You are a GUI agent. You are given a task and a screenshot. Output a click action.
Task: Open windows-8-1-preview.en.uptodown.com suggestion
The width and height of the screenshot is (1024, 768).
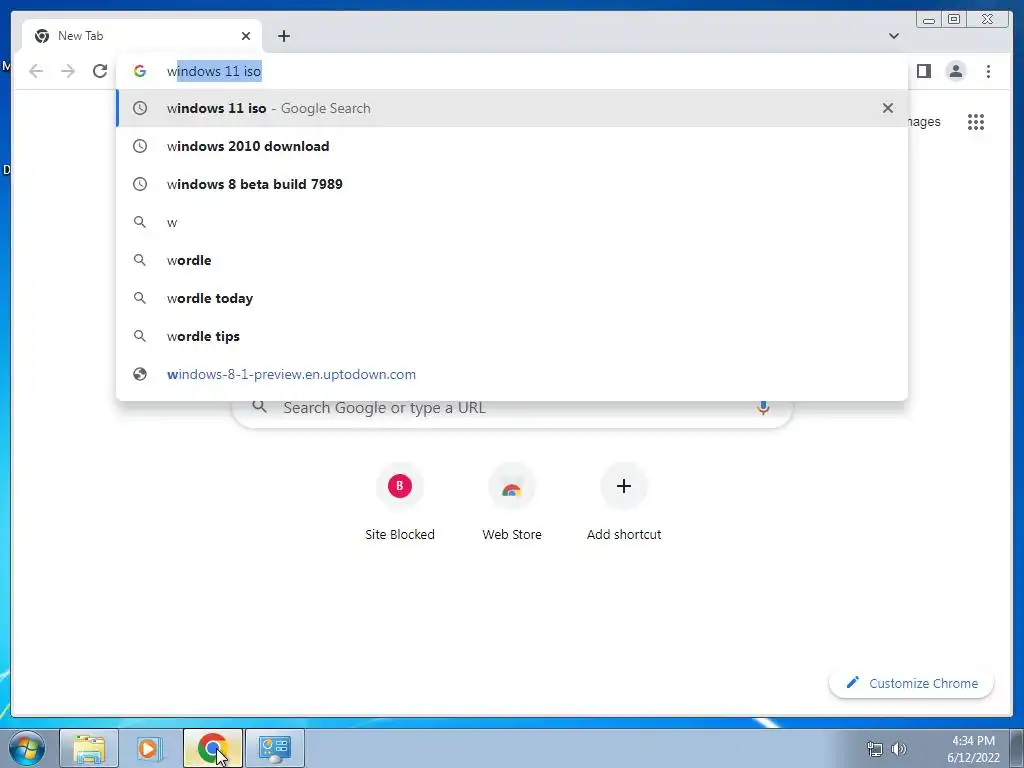512,374
